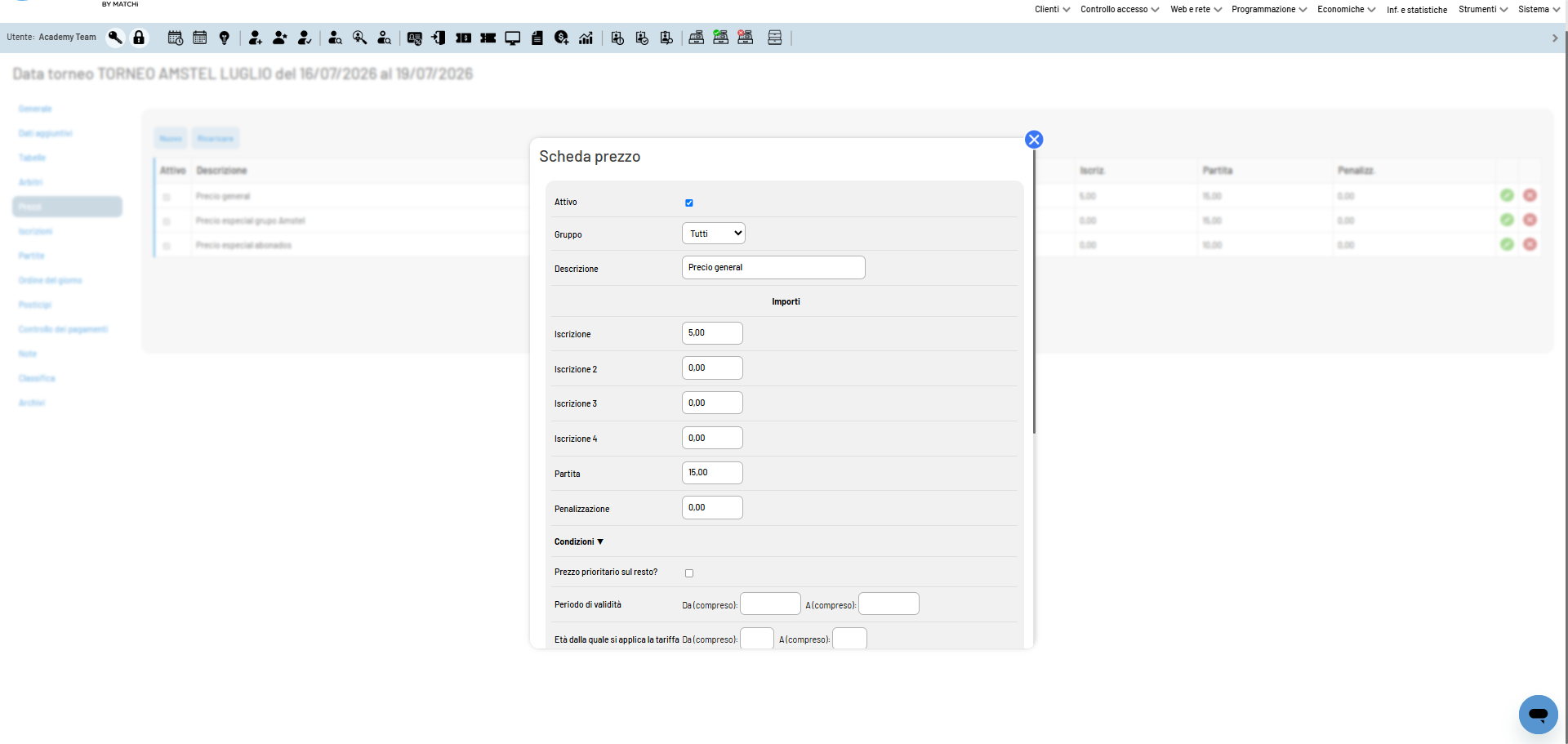Open the bar chart statistics icon

586,38
